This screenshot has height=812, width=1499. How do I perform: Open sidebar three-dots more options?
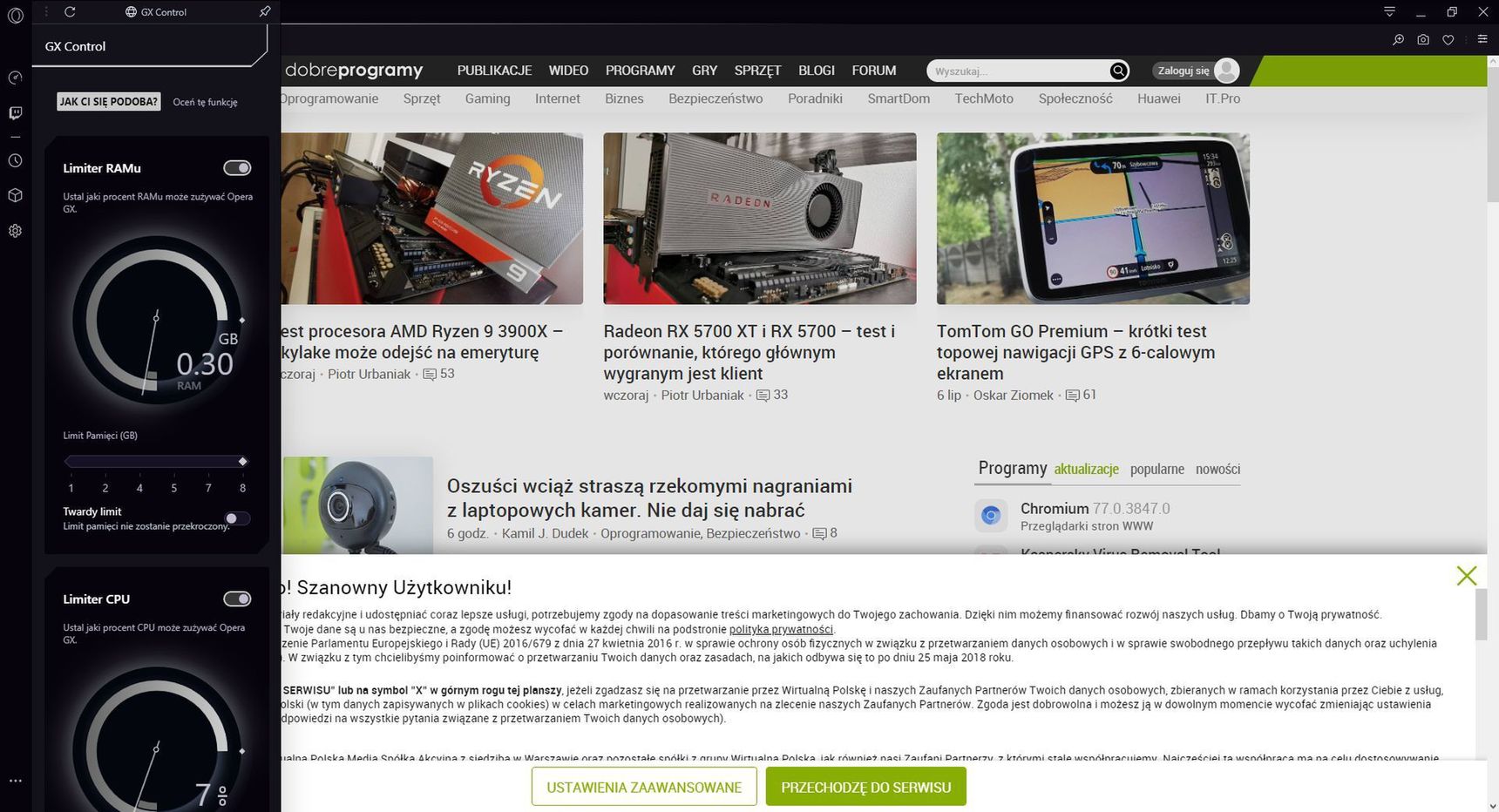point(15,781)
